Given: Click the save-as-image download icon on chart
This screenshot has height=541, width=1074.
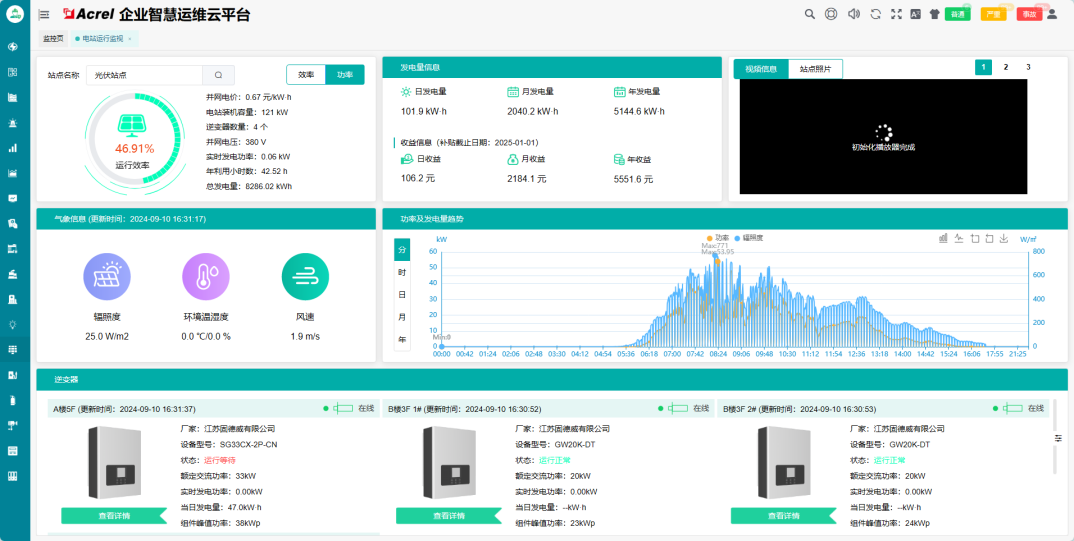Looking at the screenshot, I should pos(1004,238).
